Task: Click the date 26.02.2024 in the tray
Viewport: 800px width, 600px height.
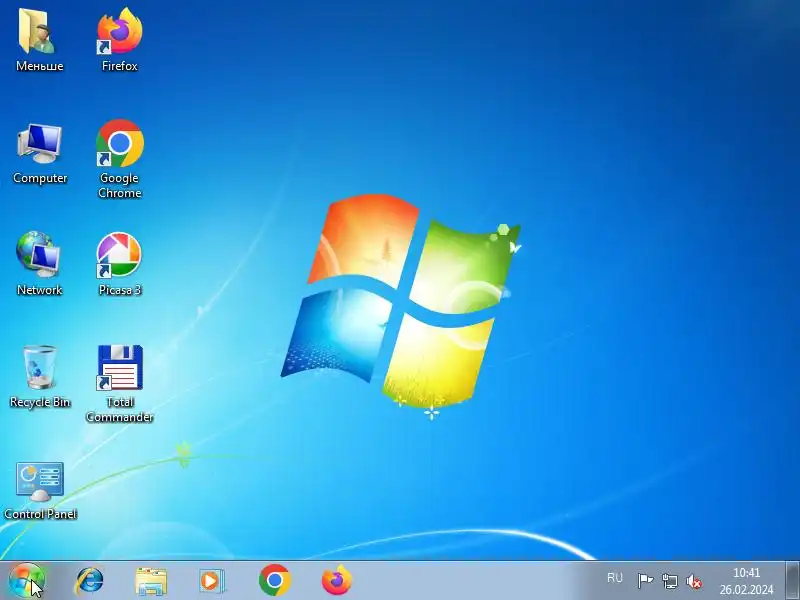Action: coord(746,589)
